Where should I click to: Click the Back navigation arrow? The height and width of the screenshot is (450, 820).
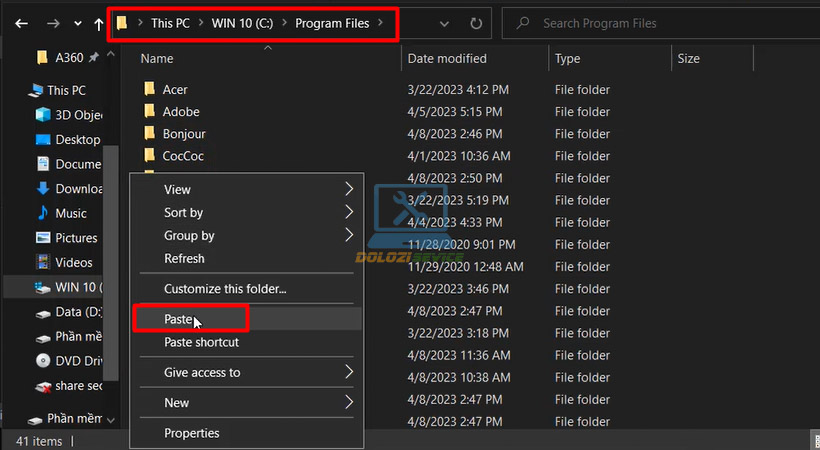(x=21, y=22)
